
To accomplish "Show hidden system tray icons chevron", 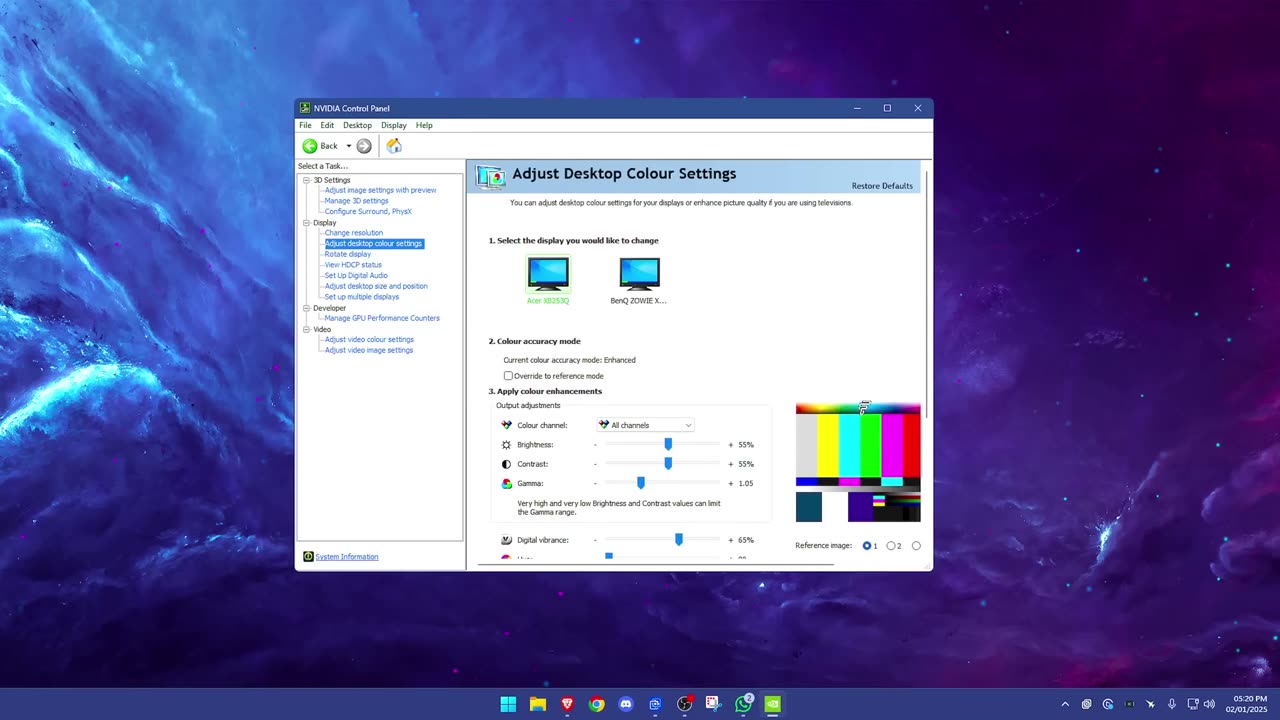I will (x=1065, y=704).
